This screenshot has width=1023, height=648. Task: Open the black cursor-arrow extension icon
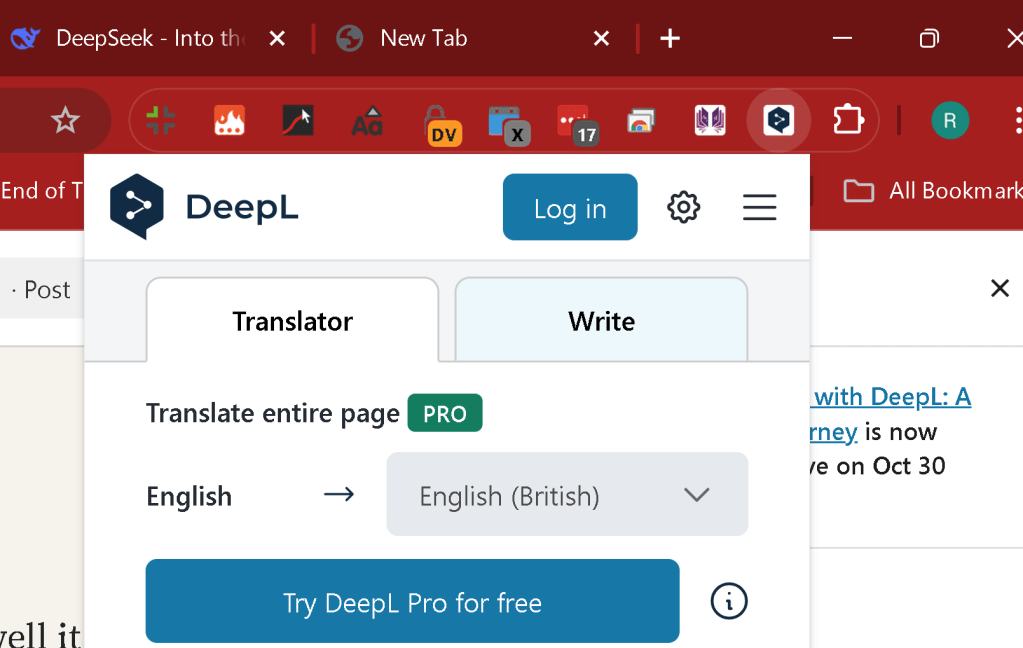(298, 120)
